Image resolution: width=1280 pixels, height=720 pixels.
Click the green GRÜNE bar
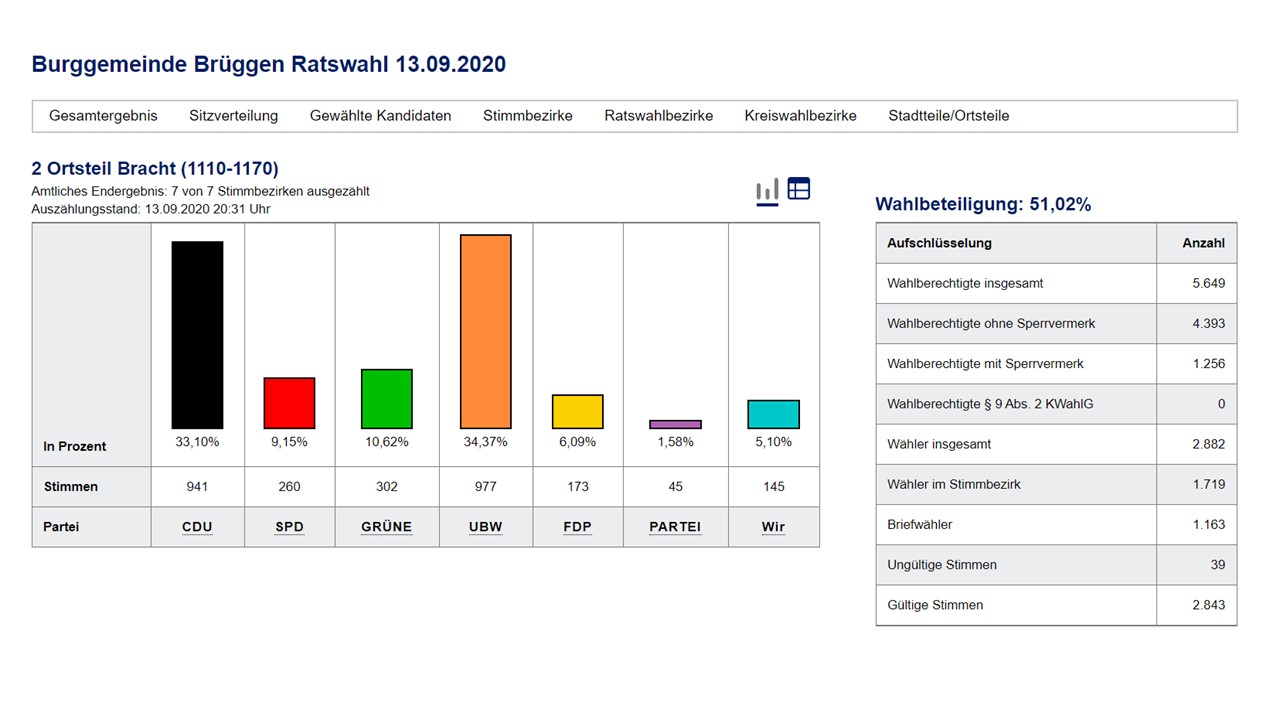coord(386,399)
